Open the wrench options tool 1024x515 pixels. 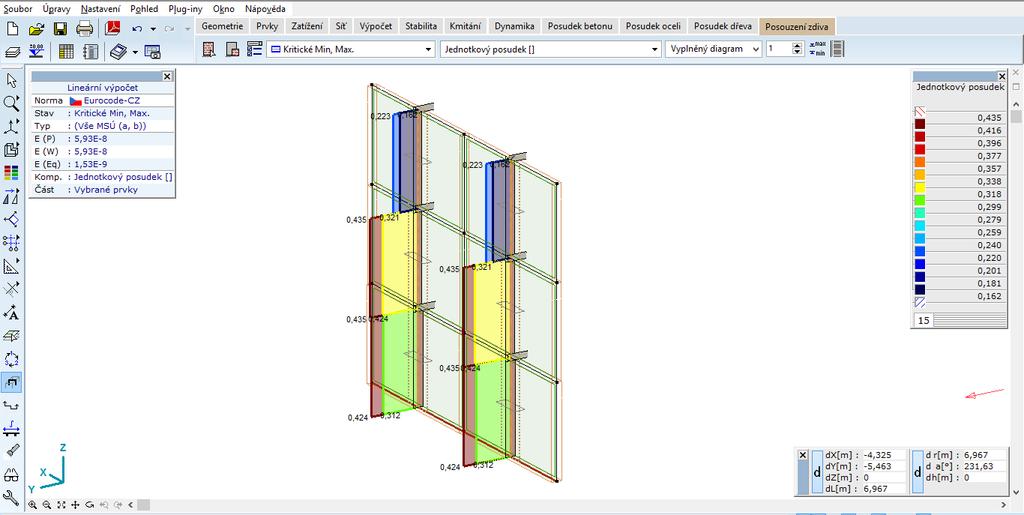(x=12, y=498)
